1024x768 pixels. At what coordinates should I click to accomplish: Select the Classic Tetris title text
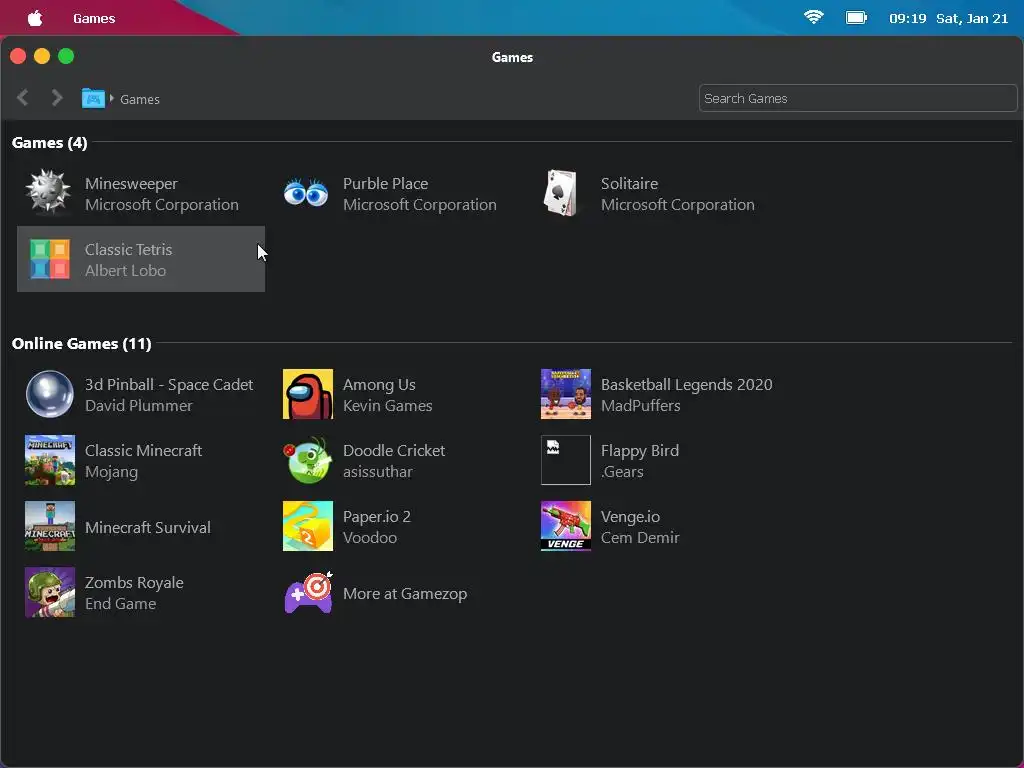pyautogui.click(x=129, y=249)
